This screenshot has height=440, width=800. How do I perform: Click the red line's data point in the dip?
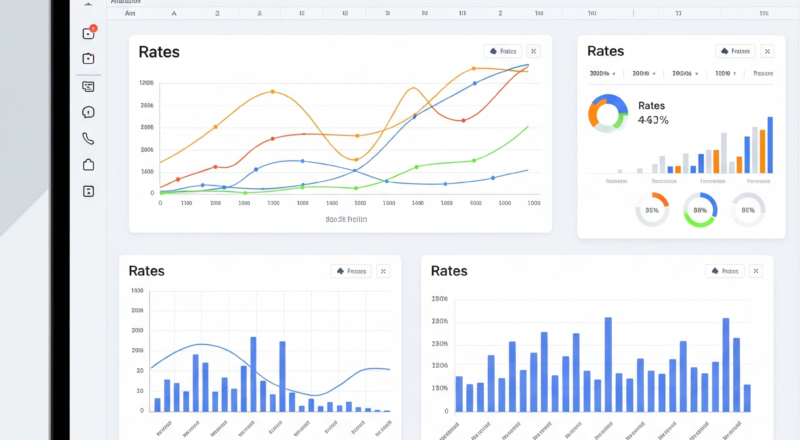point(463,120)
